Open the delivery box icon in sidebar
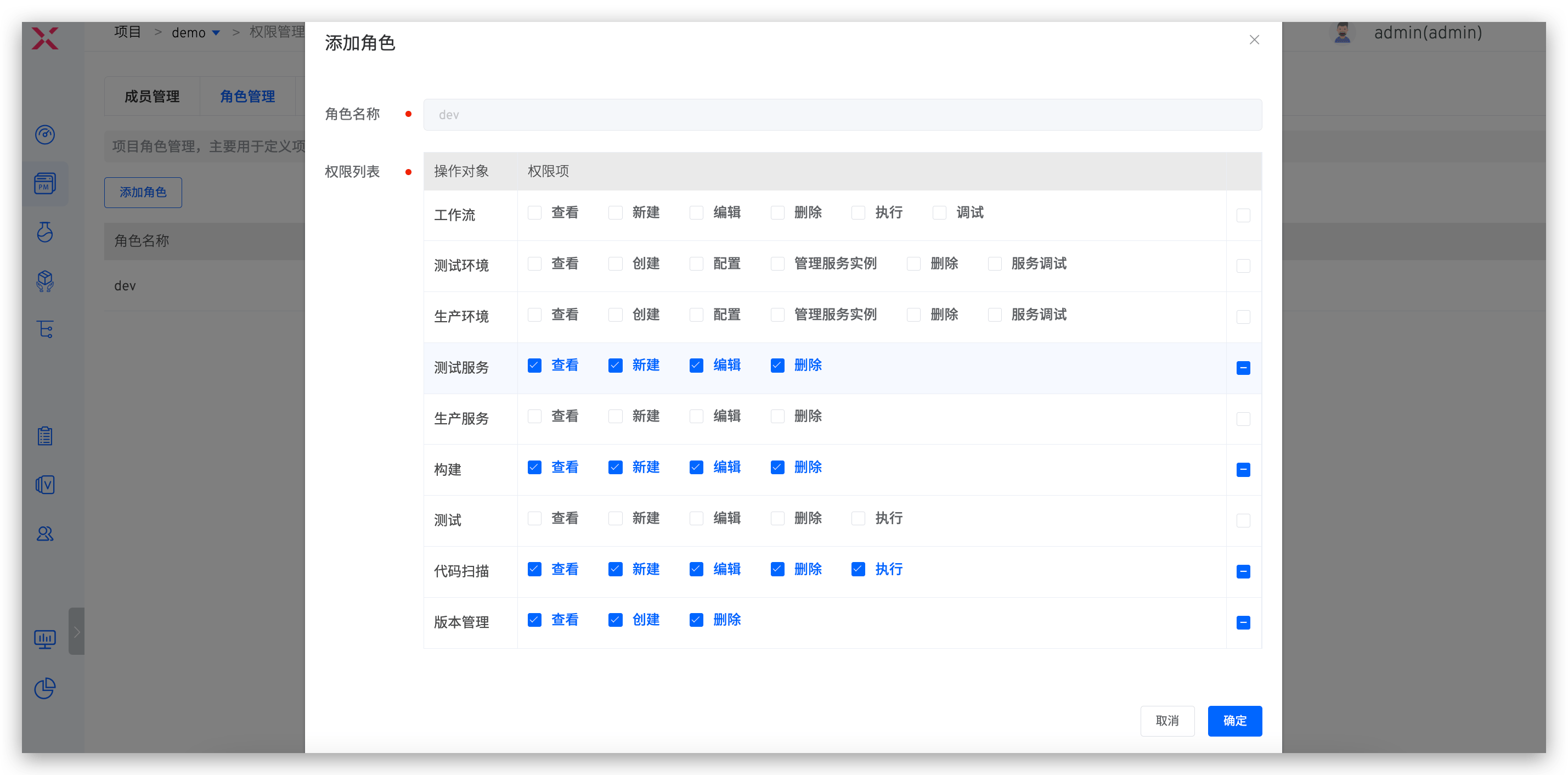This screenshot has width=1568, height=775. (45, 280)
